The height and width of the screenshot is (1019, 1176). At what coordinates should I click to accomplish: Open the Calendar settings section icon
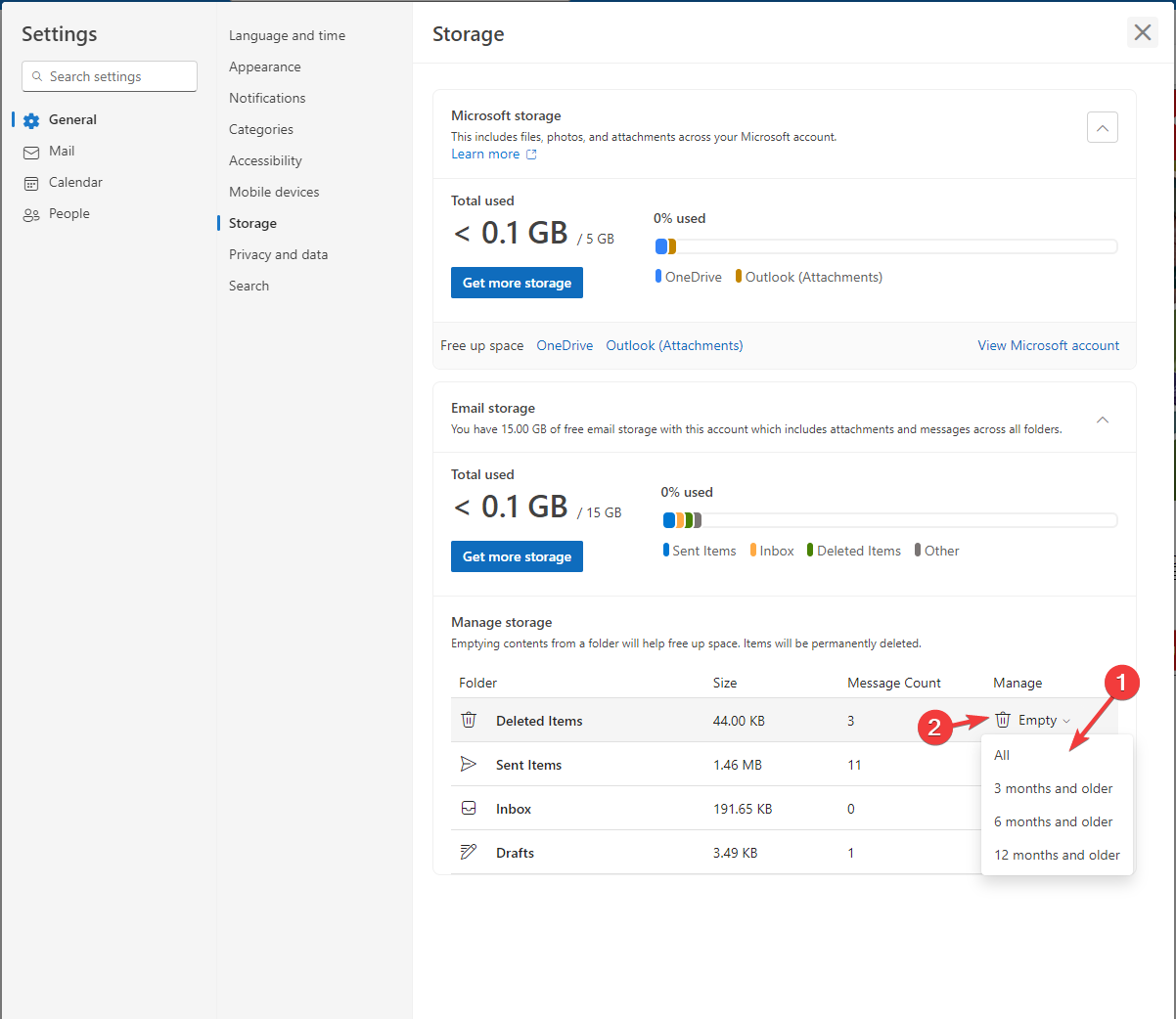[32, 182]
